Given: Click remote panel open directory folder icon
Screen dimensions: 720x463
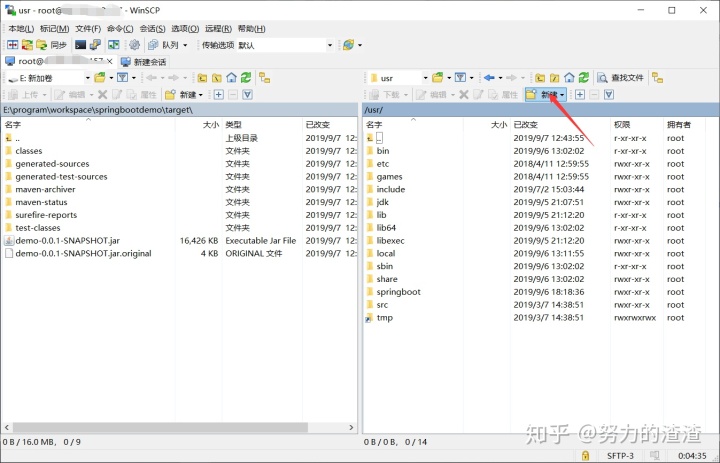Looking at the screenshot, I should click(438, 78).
